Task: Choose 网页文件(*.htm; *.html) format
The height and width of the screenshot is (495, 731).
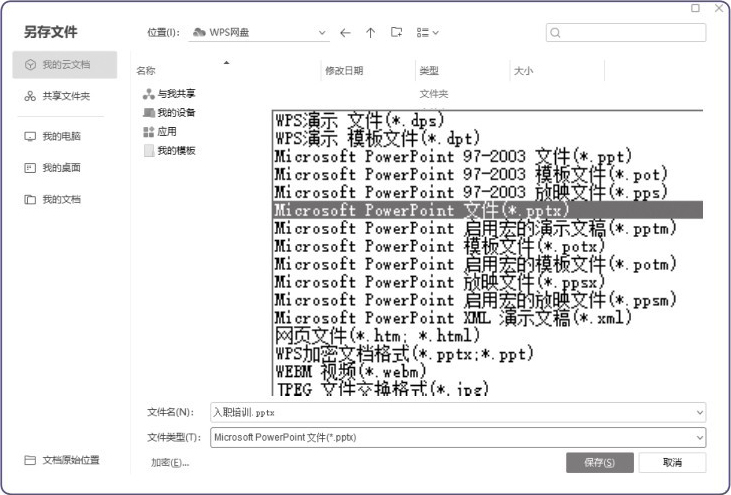Action: click(488, 336)
